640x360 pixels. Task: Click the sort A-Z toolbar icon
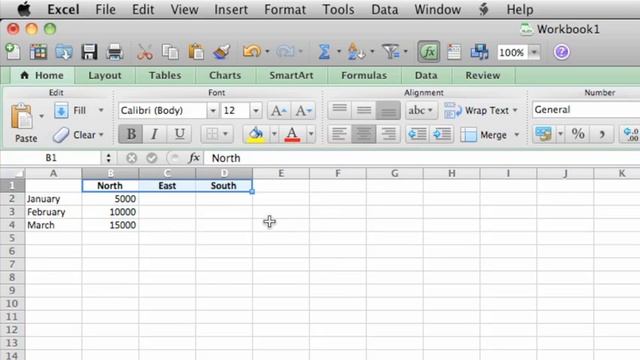pyautogui.click(x=356, y=52)
